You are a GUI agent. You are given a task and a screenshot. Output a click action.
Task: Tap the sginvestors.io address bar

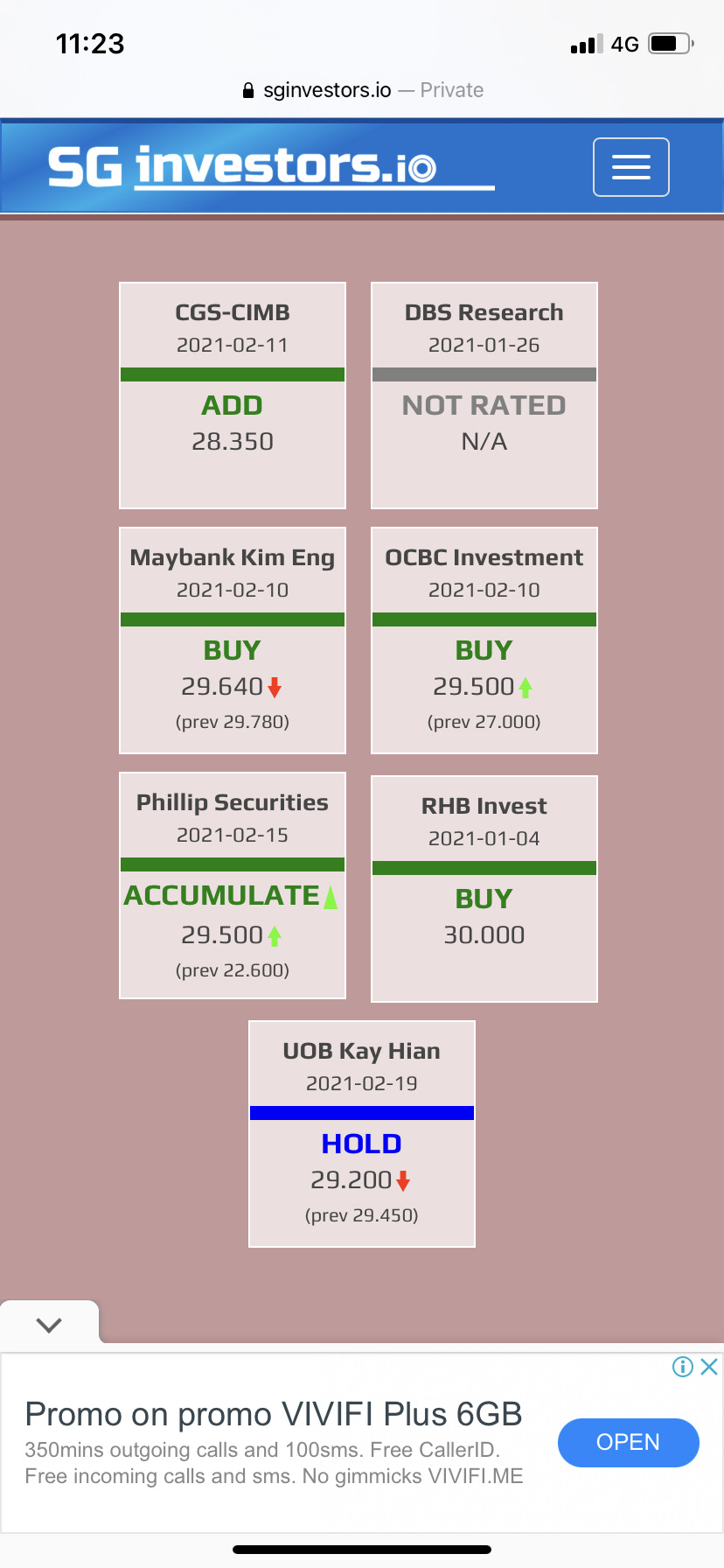pyautogui.click(x=362, y=90)
